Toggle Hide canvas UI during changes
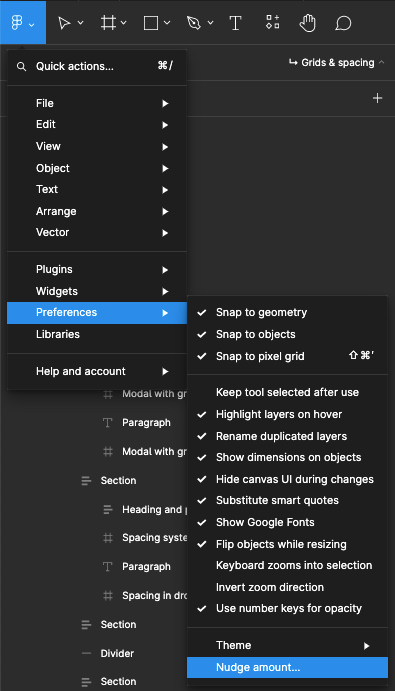 [x=287, y=479]
